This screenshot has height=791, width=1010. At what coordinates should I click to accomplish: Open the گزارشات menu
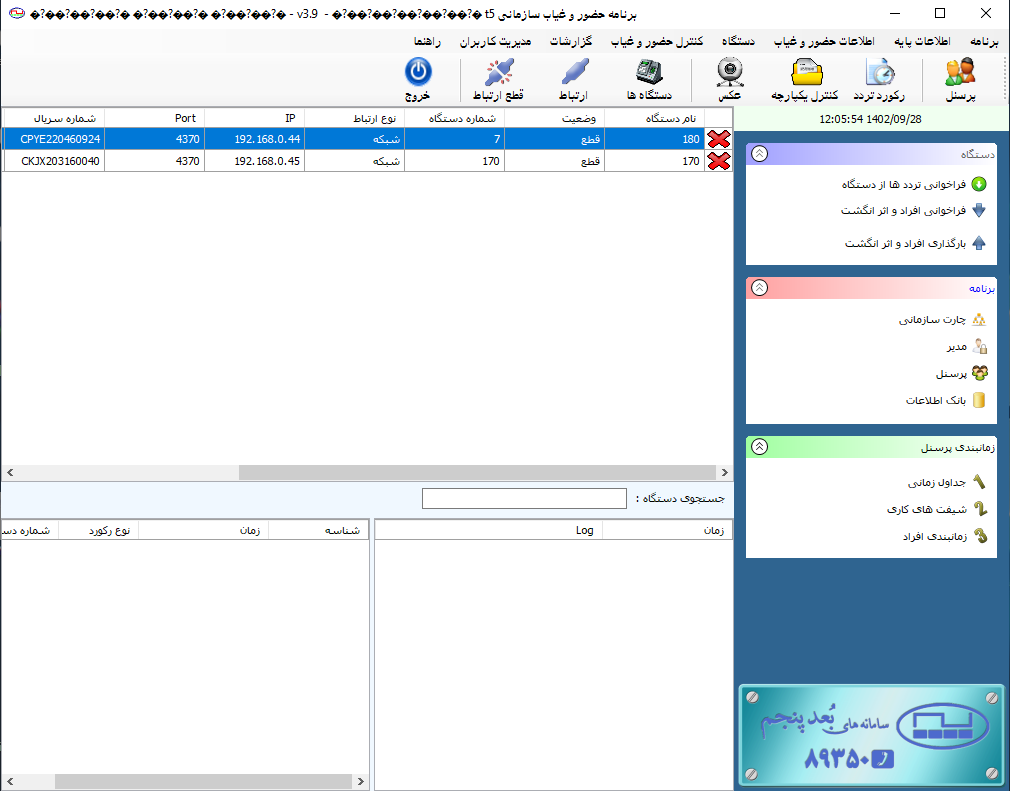tap(571, 41)
